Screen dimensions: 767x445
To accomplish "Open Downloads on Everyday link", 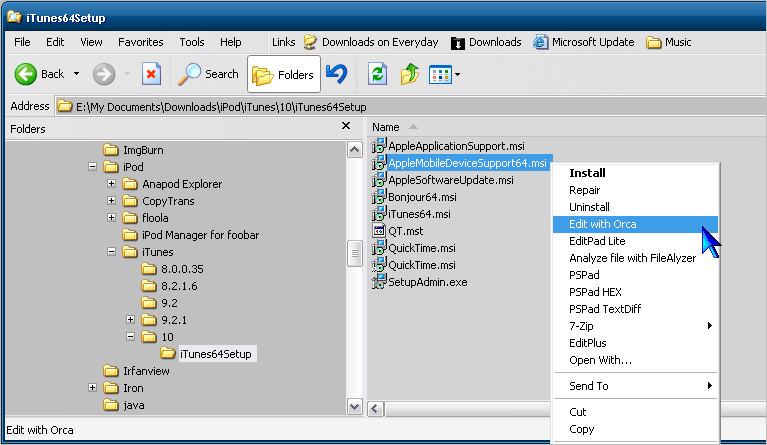I will (x=371, y=43).
